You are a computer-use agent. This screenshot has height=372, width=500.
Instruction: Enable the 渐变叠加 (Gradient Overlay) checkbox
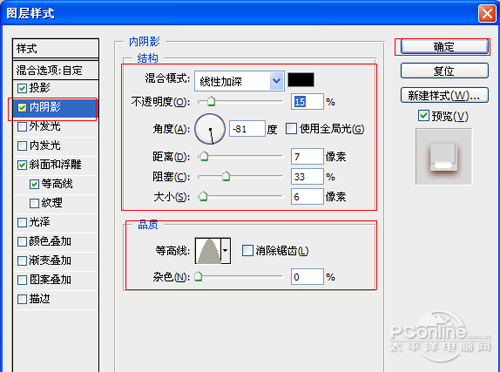(x=22, y=261)
